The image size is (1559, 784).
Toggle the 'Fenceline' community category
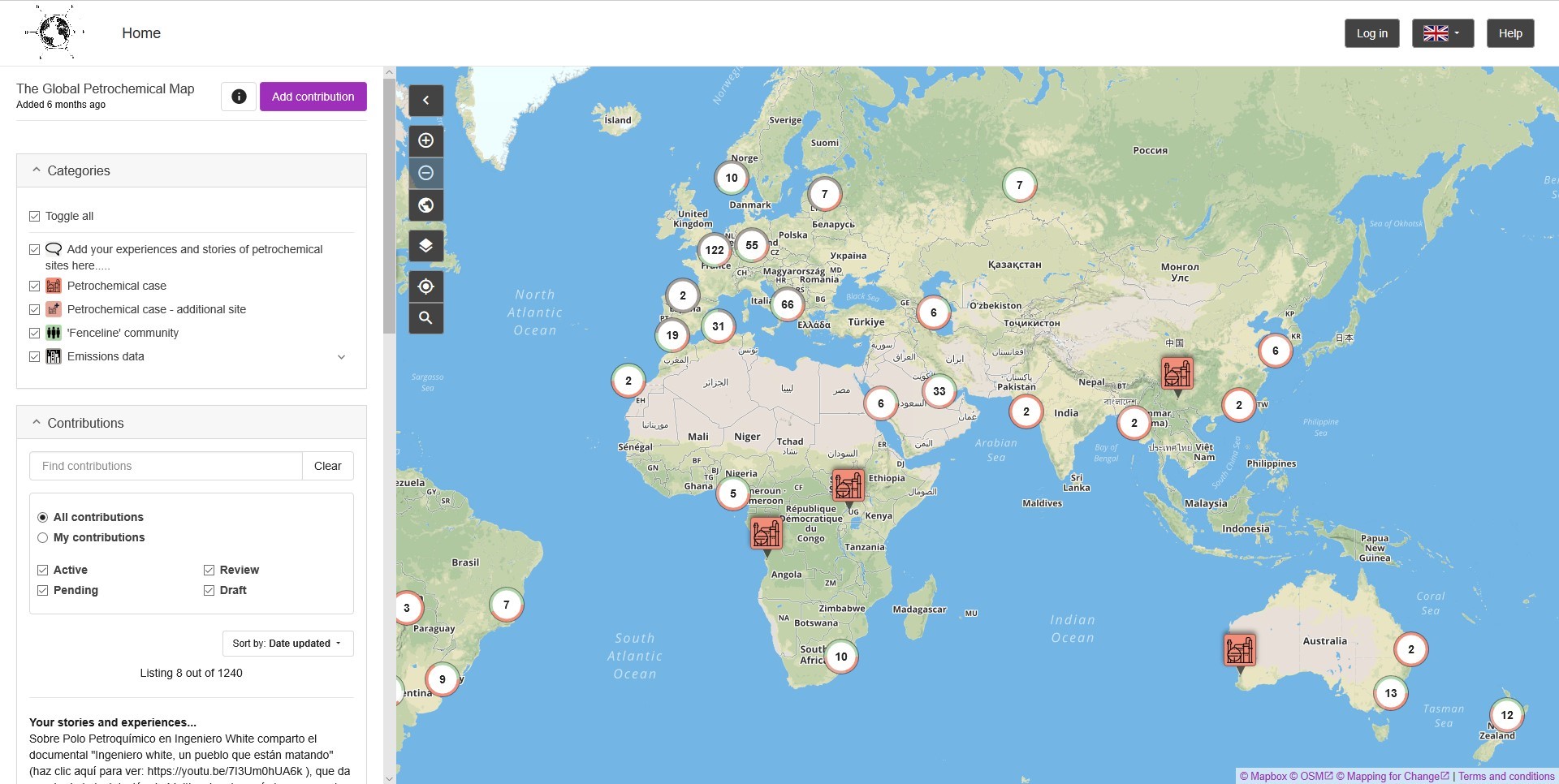point(35,333)
